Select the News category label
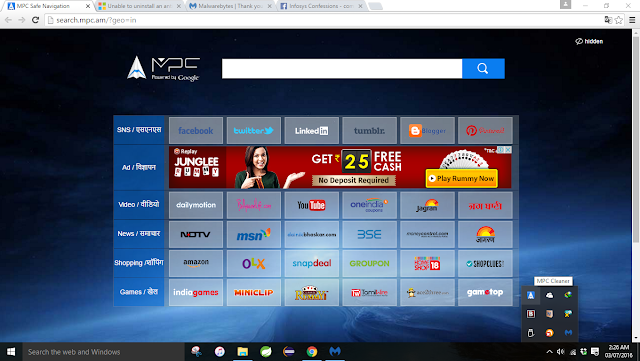This screenshot has height=361, width=640. [x=139, y=234]
